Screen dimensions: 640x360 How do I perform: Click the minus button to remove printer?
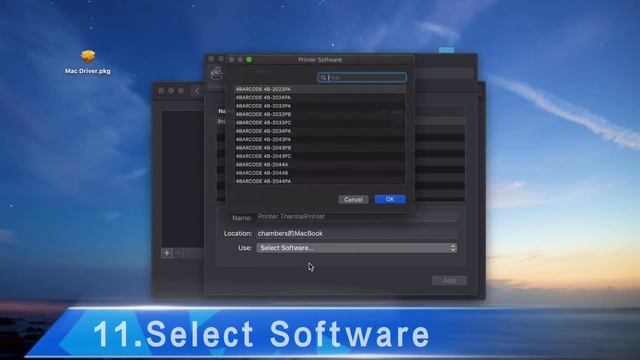pyautogui.click(x=178, y=253)
